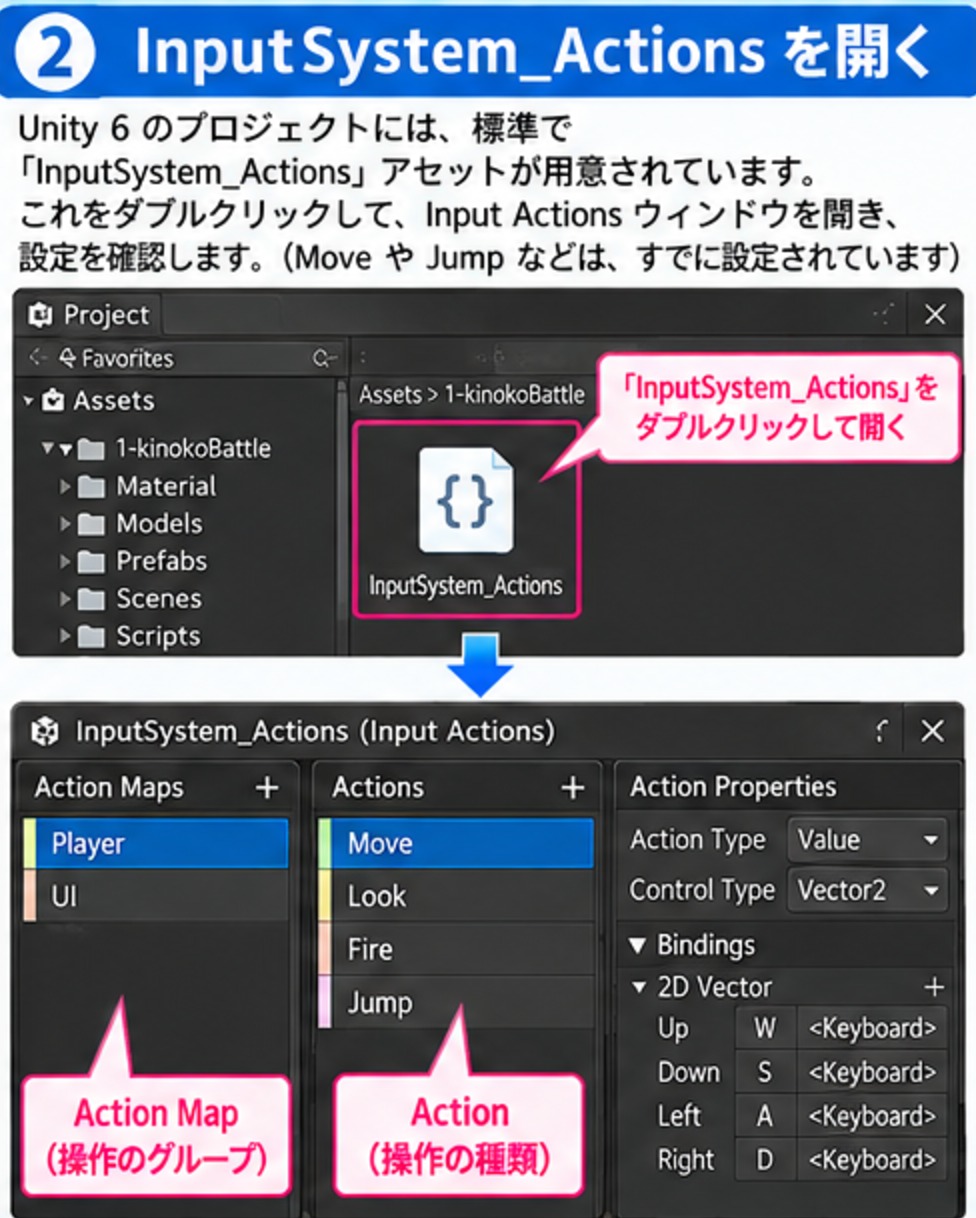Close the InputSystem_Actions window
Viewport: 976px width, 1218px height.
click(x=932, y=731)
